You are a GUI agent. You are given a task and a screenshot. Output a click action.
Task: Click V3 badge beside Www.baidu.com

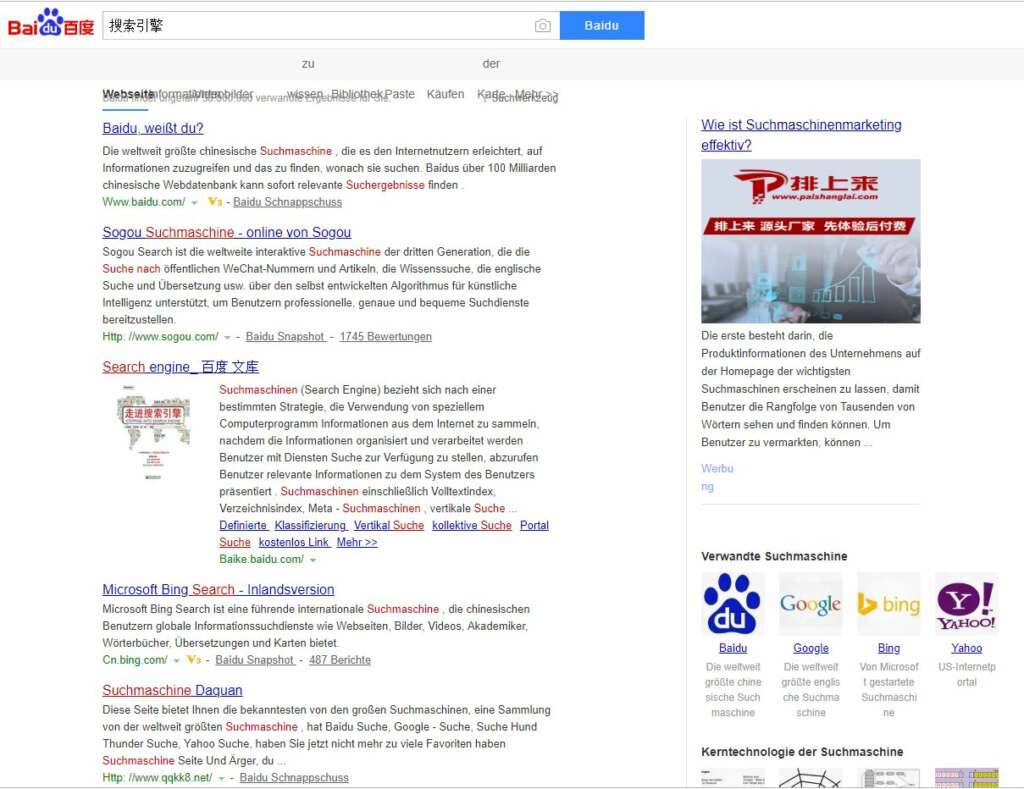click(x=215, y=201)
